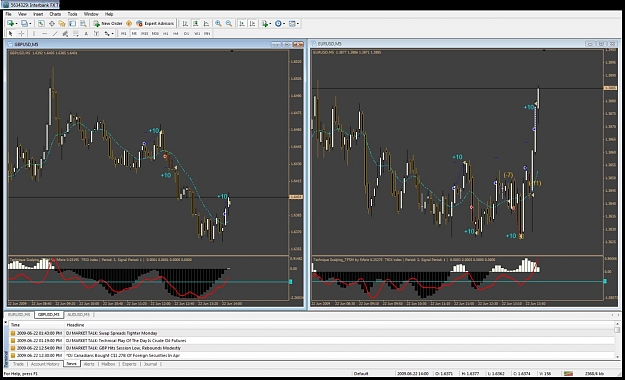The image size is (625, 380).
Task: Toggle chart auto scroll icon
Action: coord(242,24)
